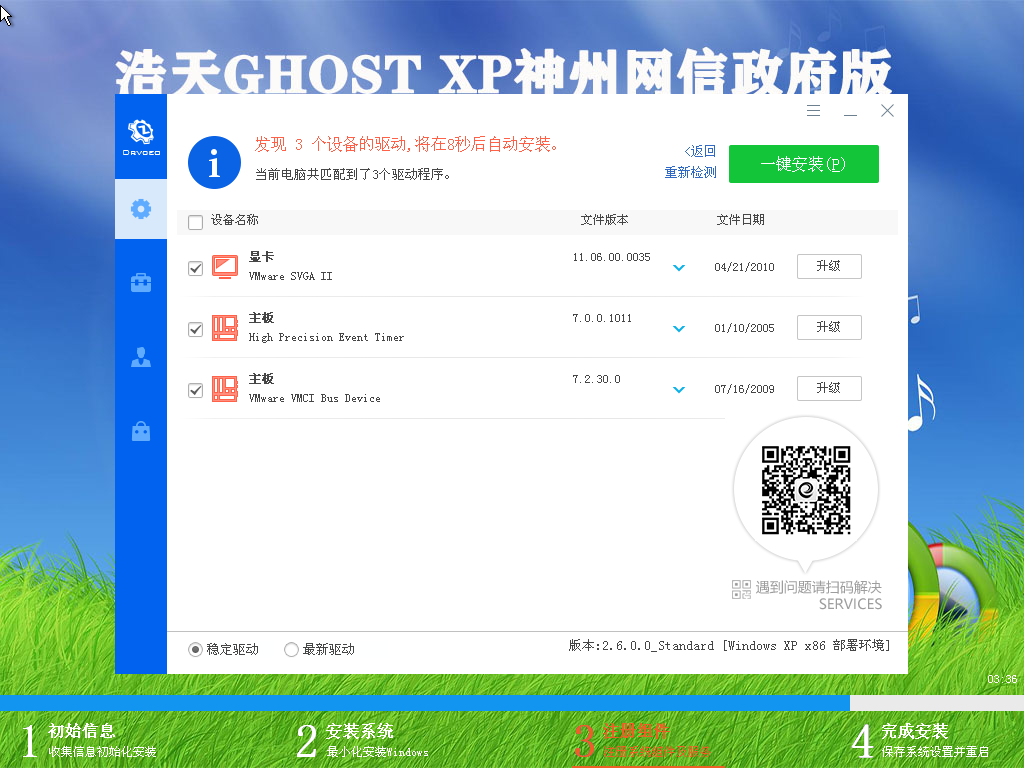The height and width of the screenshot is (768, 1024).
Task: Click the small QR icon beside scan help text
Action: coord(741,589)
